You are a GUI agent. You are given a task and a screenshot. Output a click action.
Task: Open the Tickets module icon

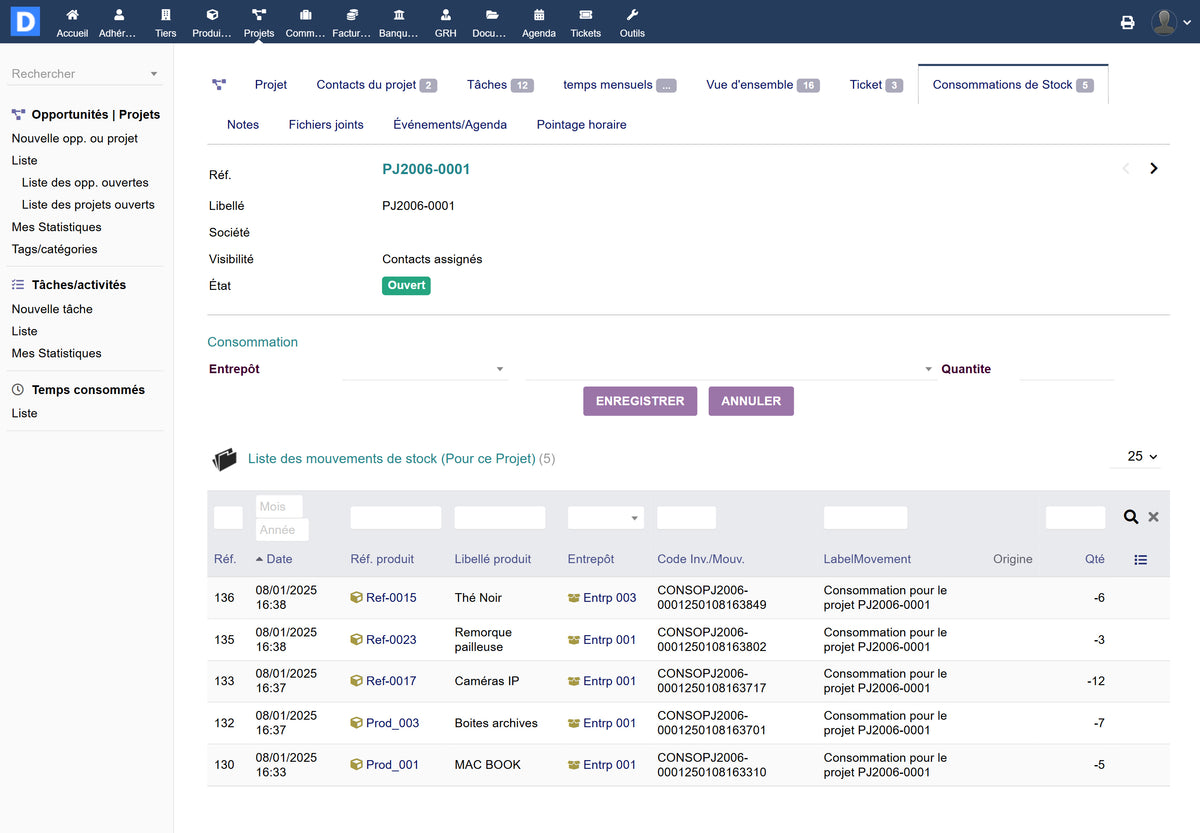pos(585,22)
